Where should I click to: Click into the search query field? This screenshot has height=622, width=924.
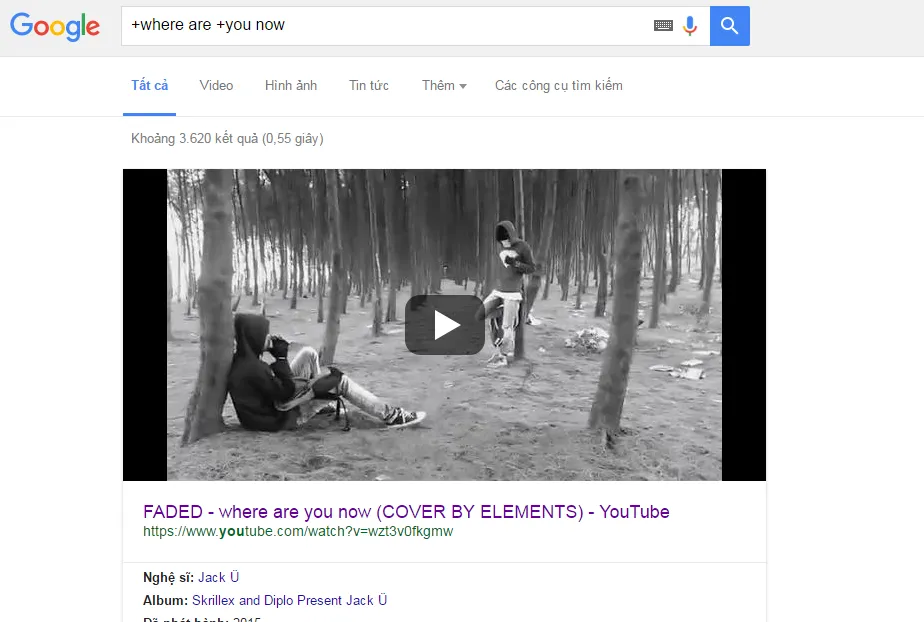click(x=386, y=26)
